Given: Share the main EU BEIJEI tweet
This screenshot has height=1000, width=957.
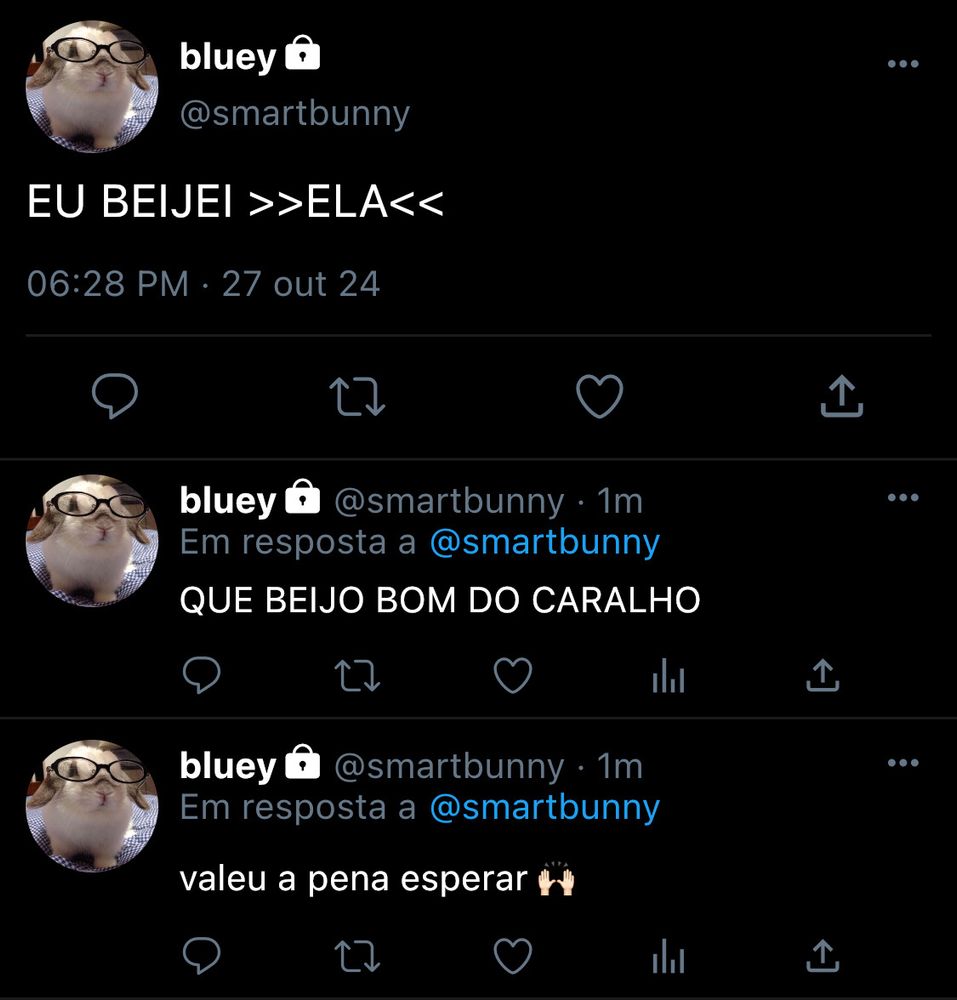Looking at the screenshot, I should [x=842, y=395].
